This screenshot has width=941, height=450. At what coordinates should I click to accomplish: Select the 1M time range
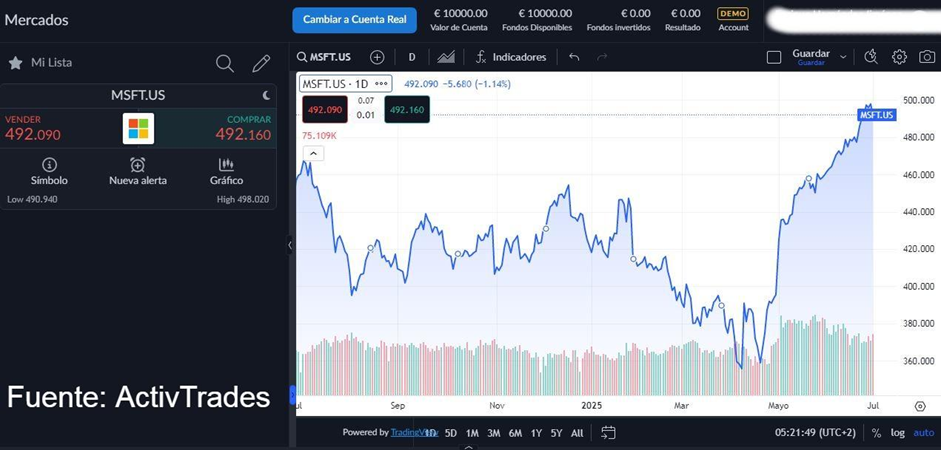472,433
